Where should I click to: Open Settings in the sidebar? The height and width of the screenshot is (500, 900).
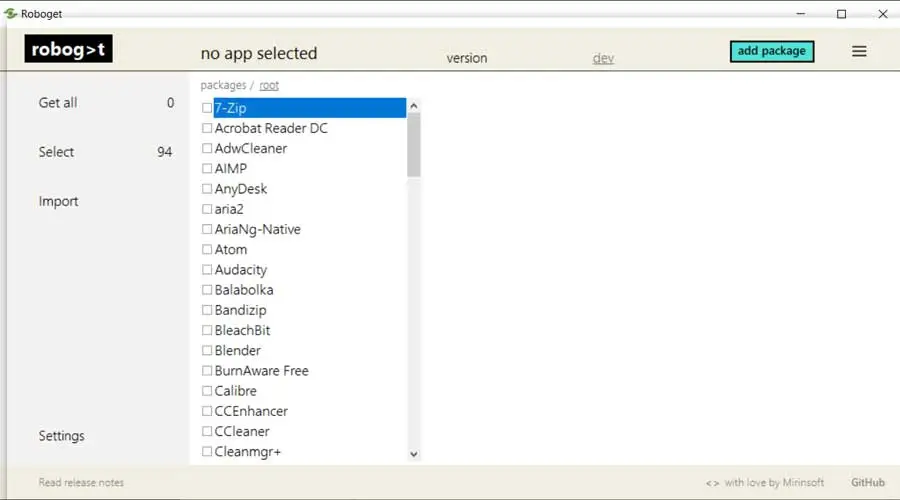61,436
